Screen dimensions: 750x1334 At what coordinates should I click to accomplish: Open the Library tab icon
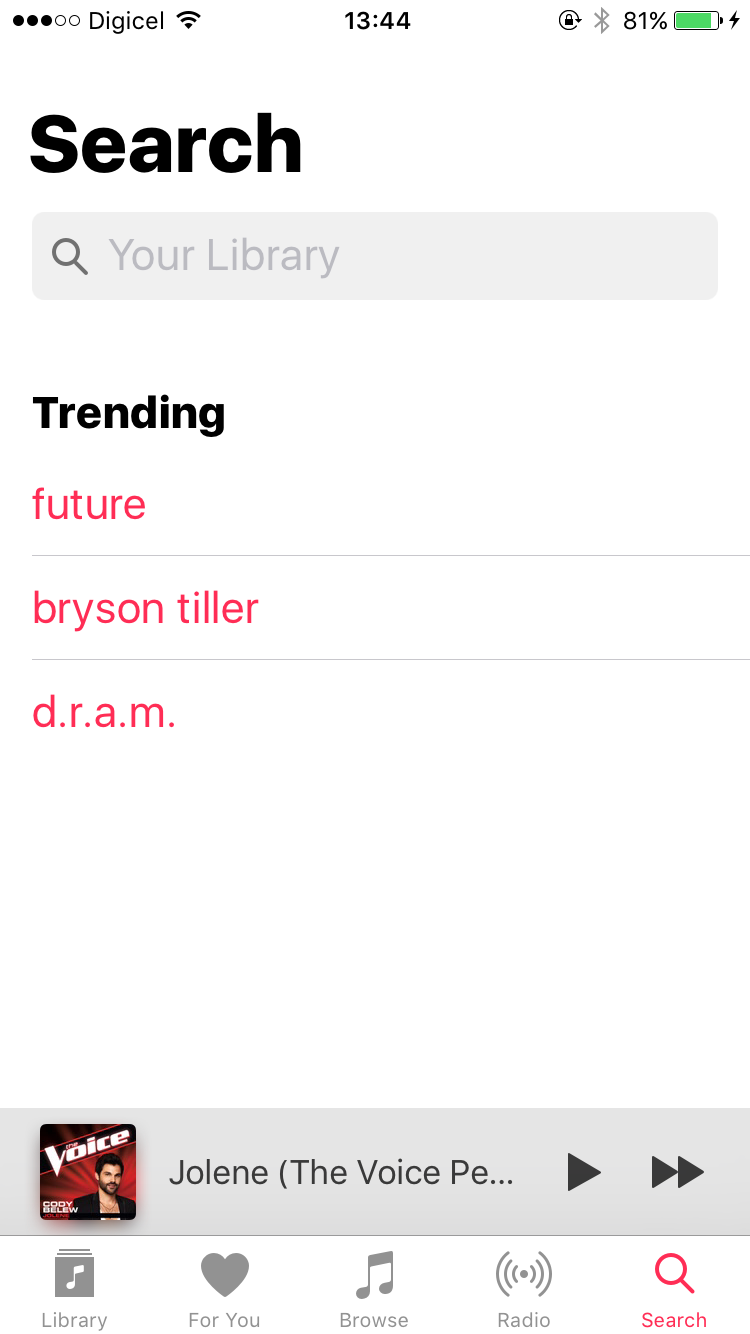74,1274
